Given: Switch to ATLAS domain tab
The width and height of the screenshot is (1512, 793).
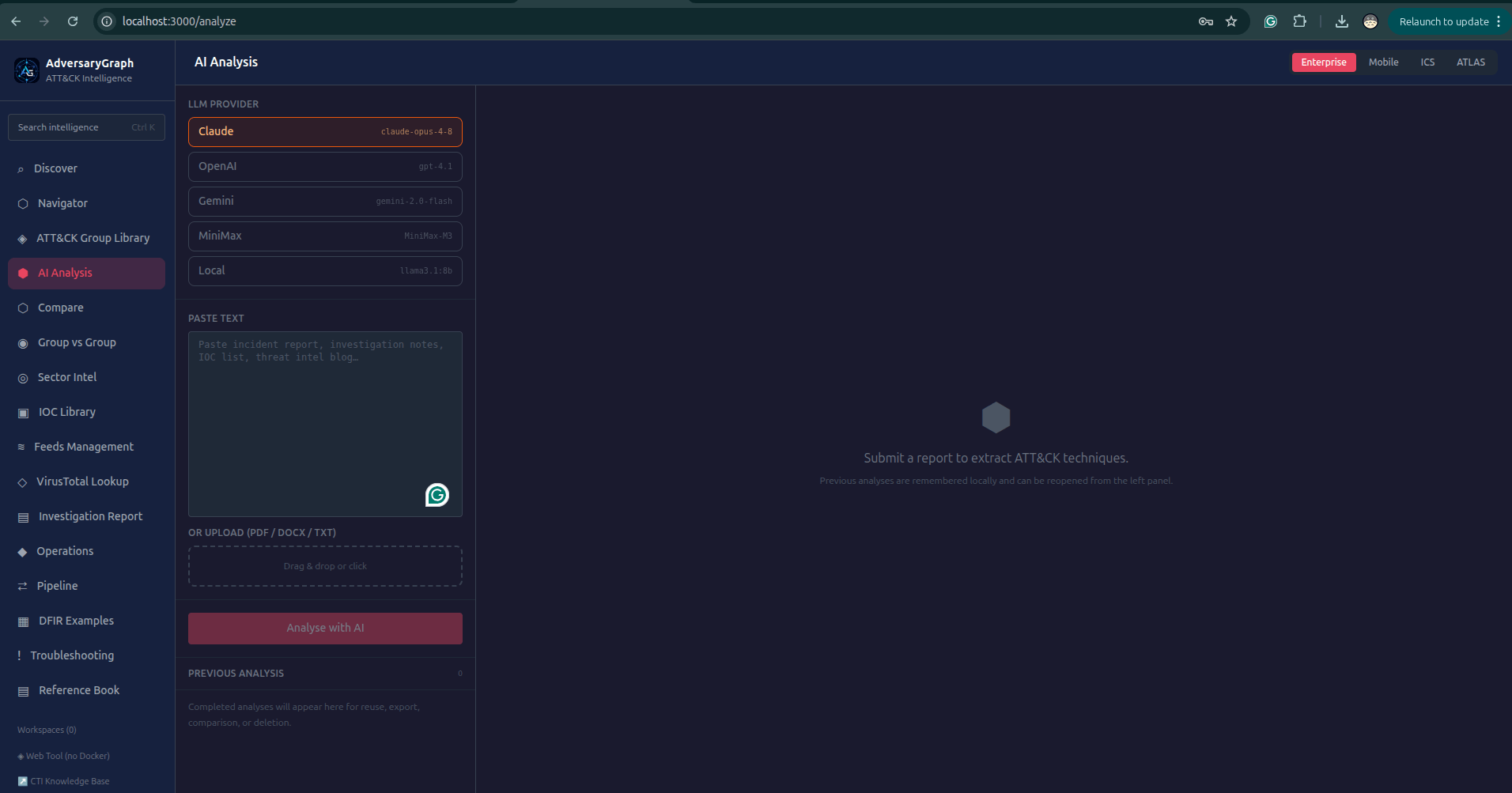Looking at the screenshot, I should 1471,62.
